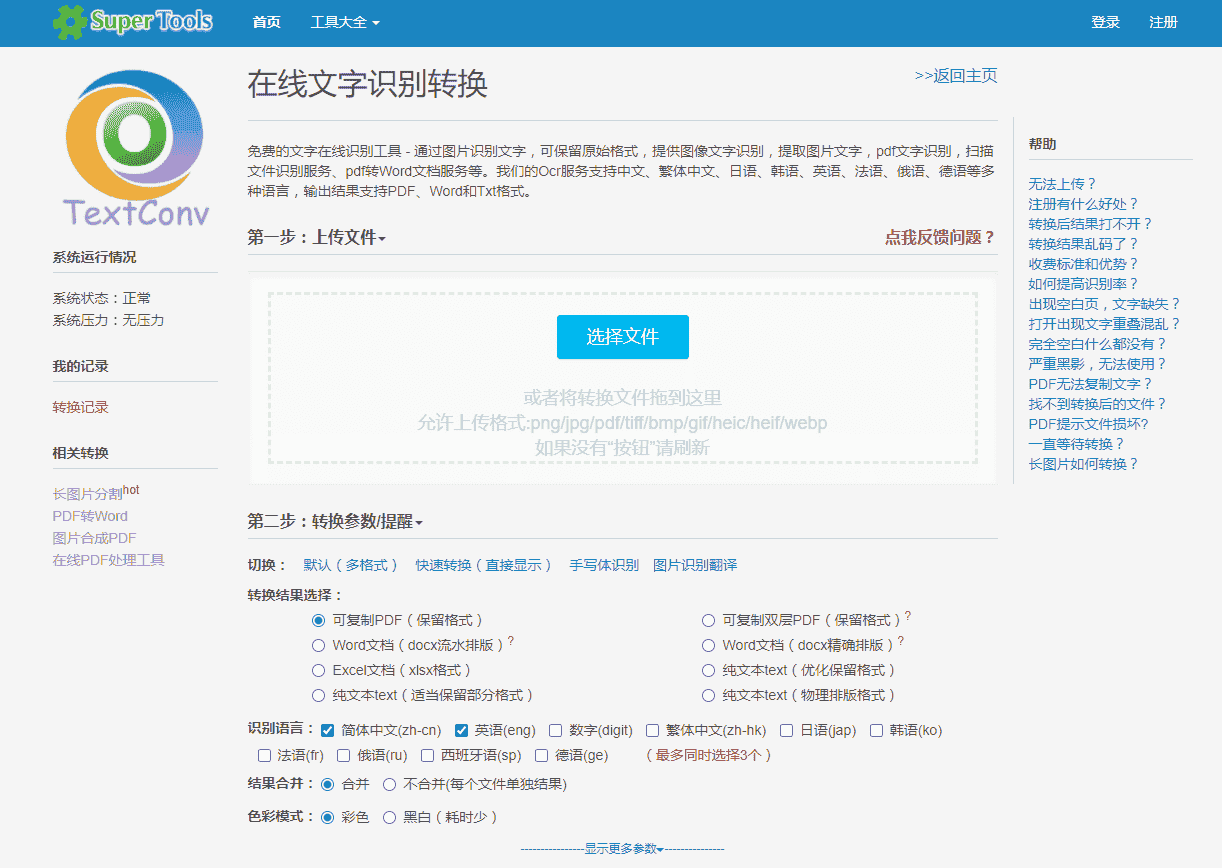1222x868 pixels.
Task: Select Excel文档（xlsx格式）radio option
Action: tap(319, 670)
